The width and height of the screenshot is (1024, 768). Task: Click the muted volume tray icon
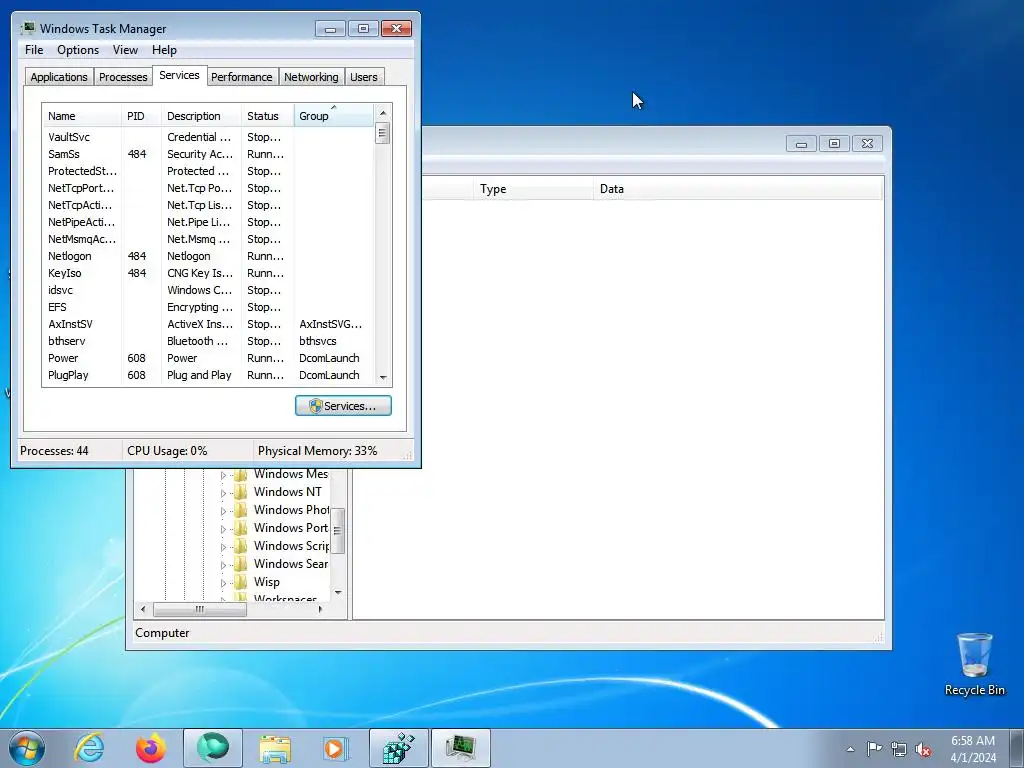point(923,749)
